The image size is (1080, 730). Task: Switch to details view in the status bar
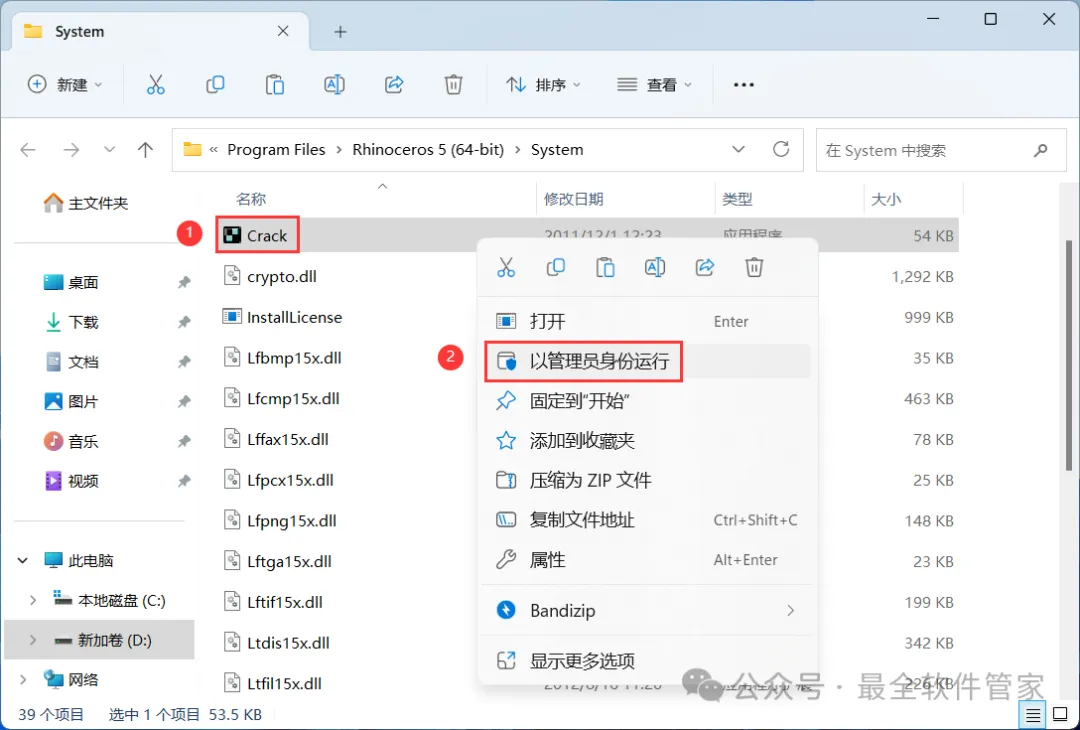(x=1033, y=715)
